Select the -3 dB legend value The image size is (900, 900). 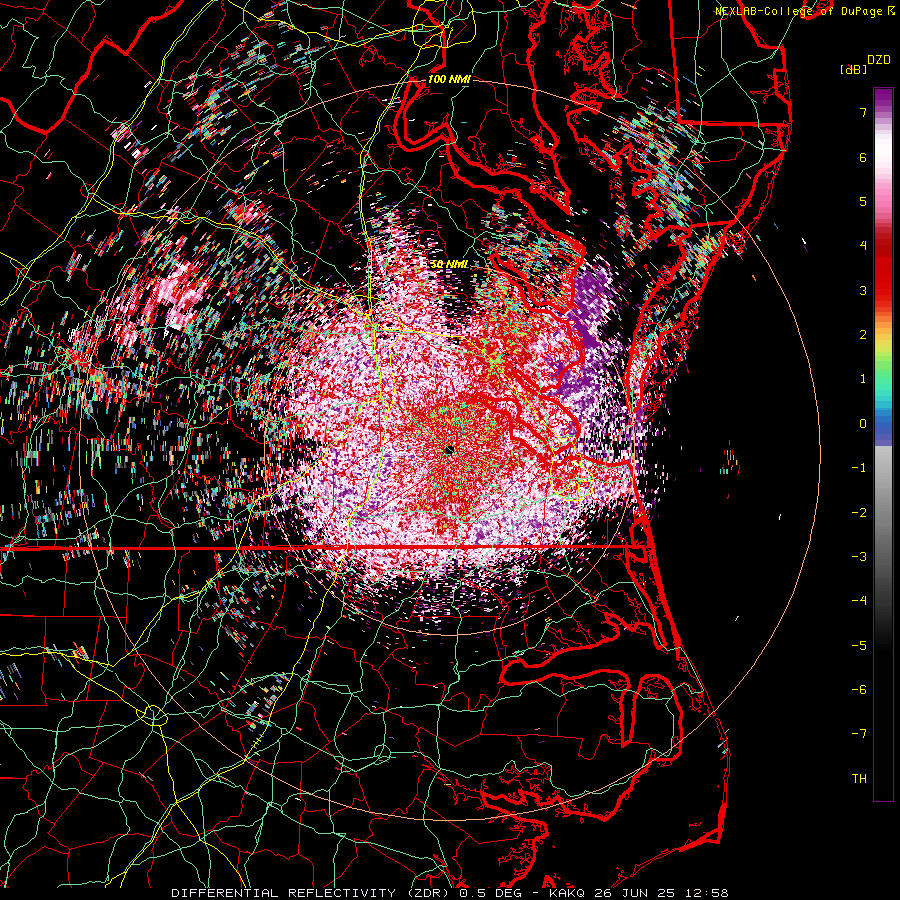coord(859,557)
